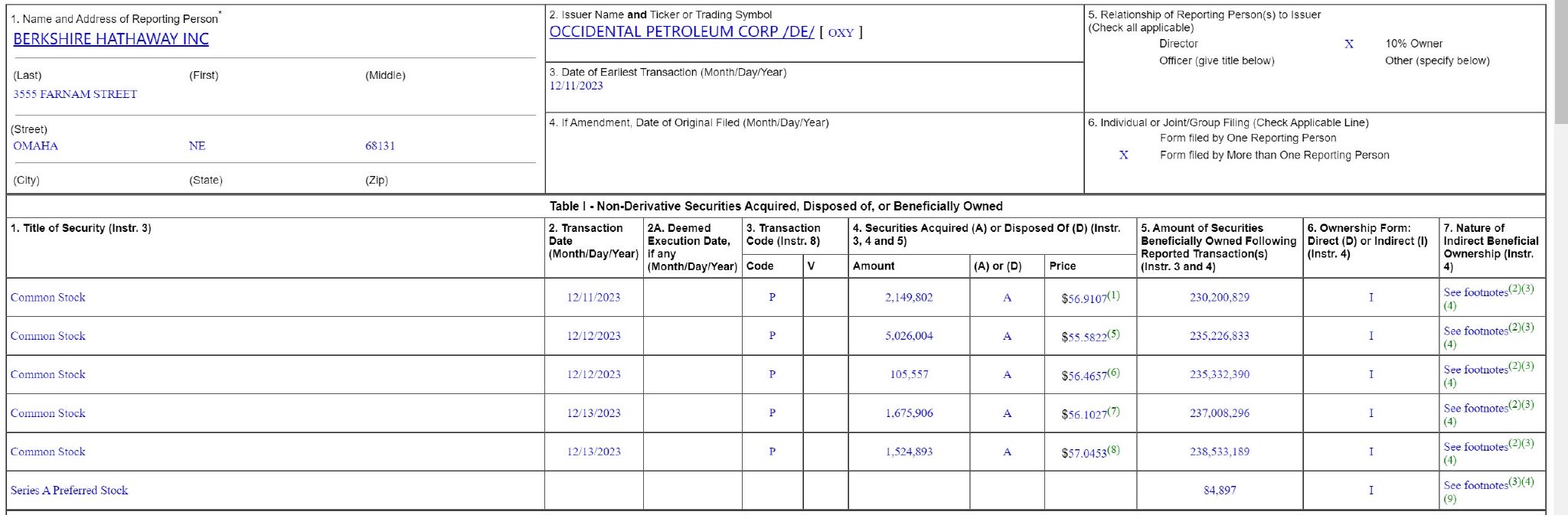Screen dimensions: 1568x515
Task: Click X beside More than One Reporting Person
Action: click(1123, 155)
